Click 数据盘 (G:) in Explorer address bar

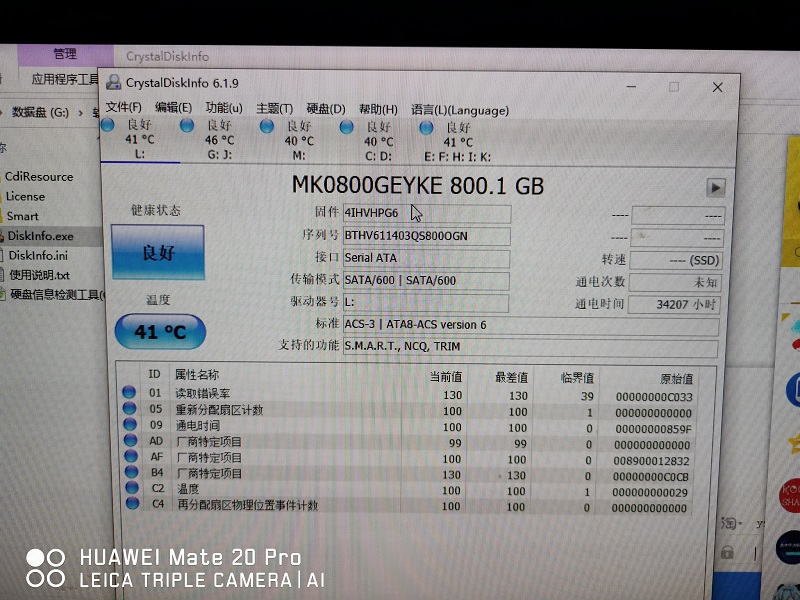click(x=40, y=112)
